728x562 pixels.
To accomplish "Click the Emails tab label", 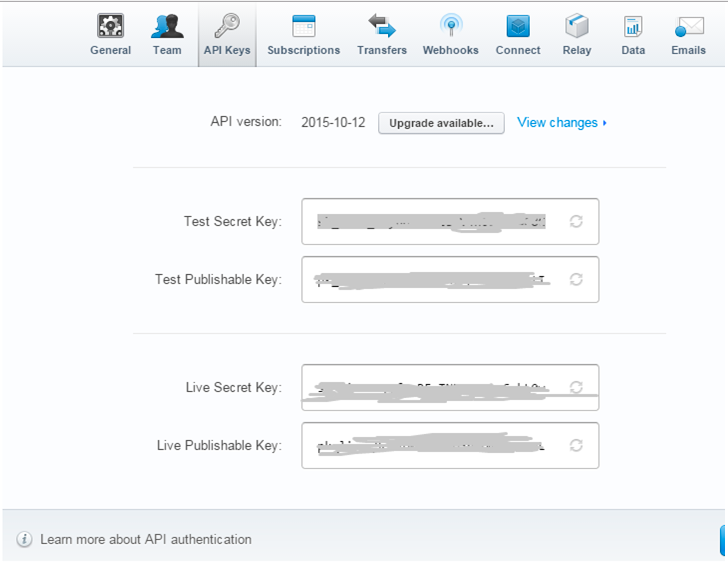I will click(689, 50).
